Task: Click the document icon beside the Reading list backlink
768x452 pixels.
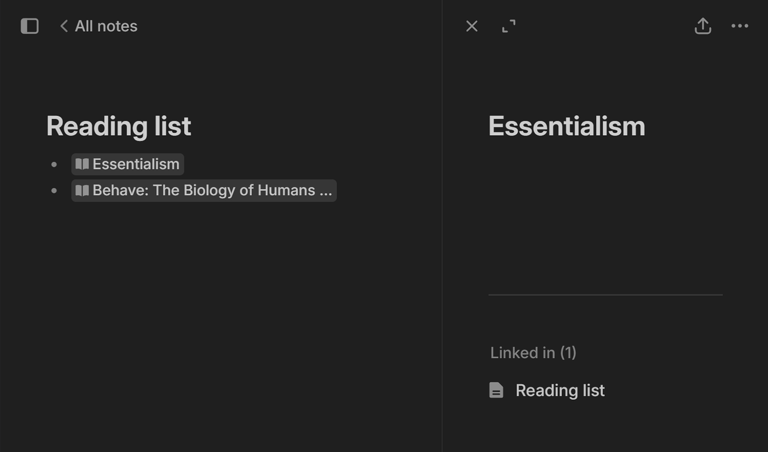Action: point(496,390)
